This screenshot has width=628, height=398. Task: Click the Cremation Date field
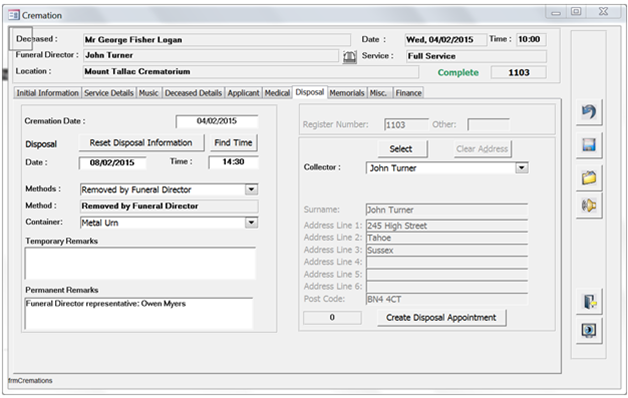coord(217,121)
